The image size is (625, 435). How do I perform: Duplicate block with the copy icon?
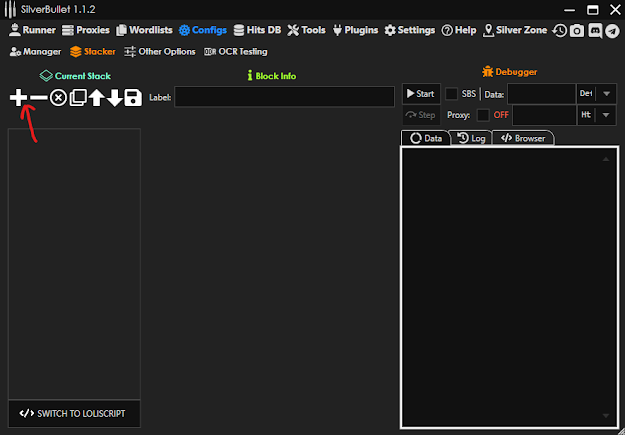[78, 98]
